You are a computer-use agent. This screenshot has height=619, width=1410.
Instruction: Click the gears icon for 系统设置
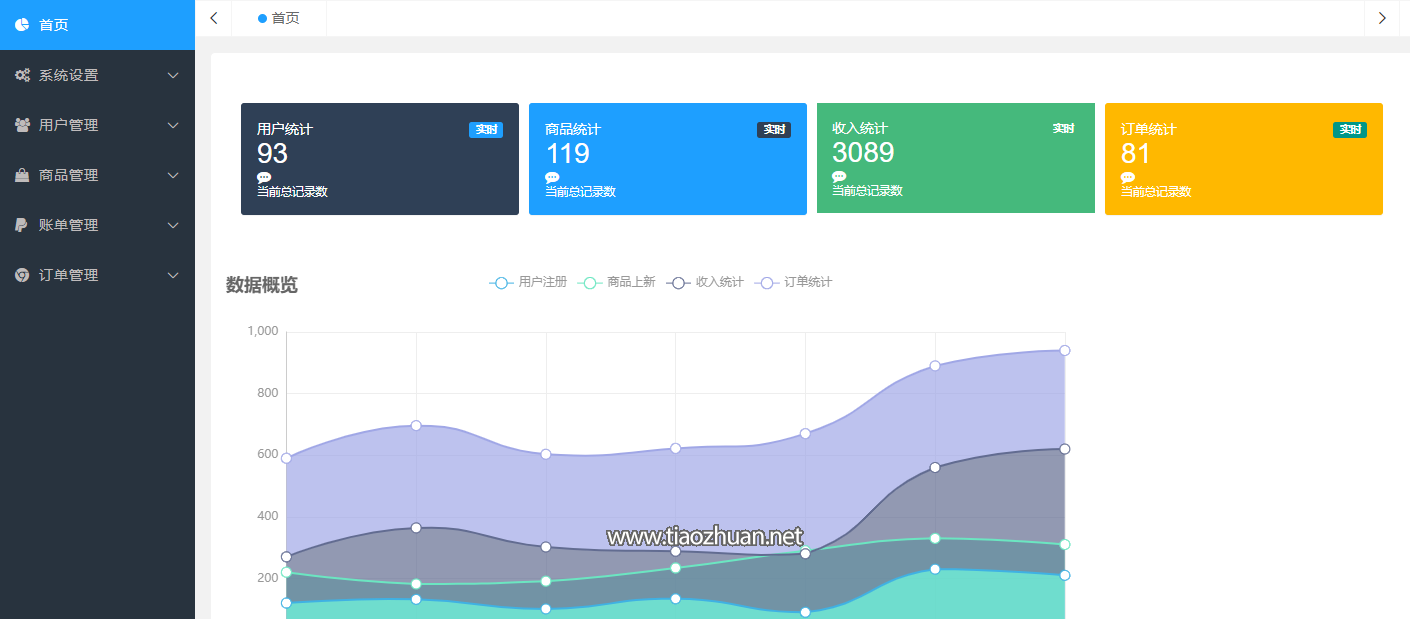[22, 75]
